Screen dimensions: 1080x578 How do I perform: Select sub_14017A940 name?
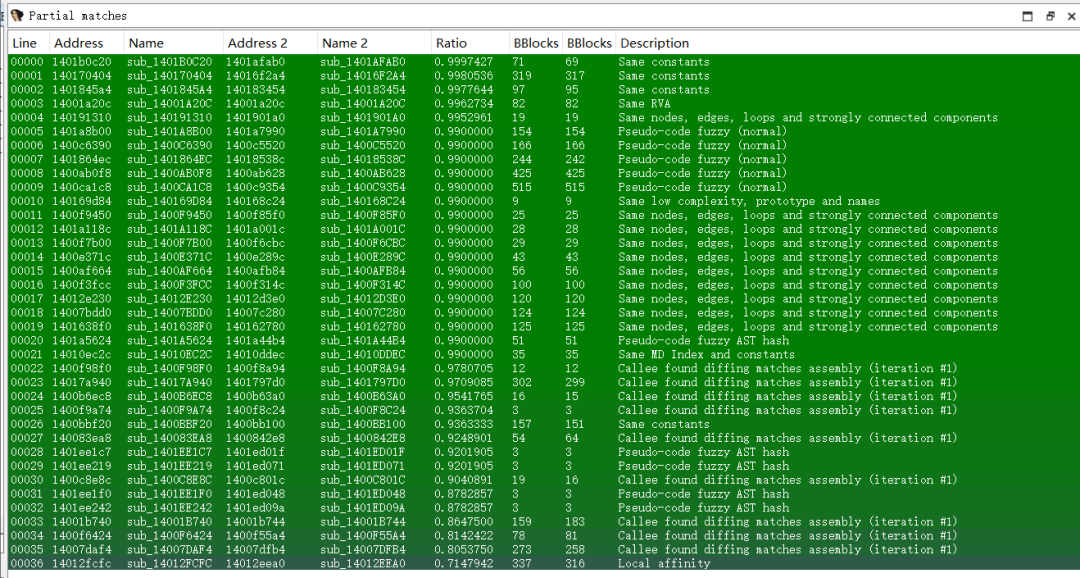(x=169, y=382)
